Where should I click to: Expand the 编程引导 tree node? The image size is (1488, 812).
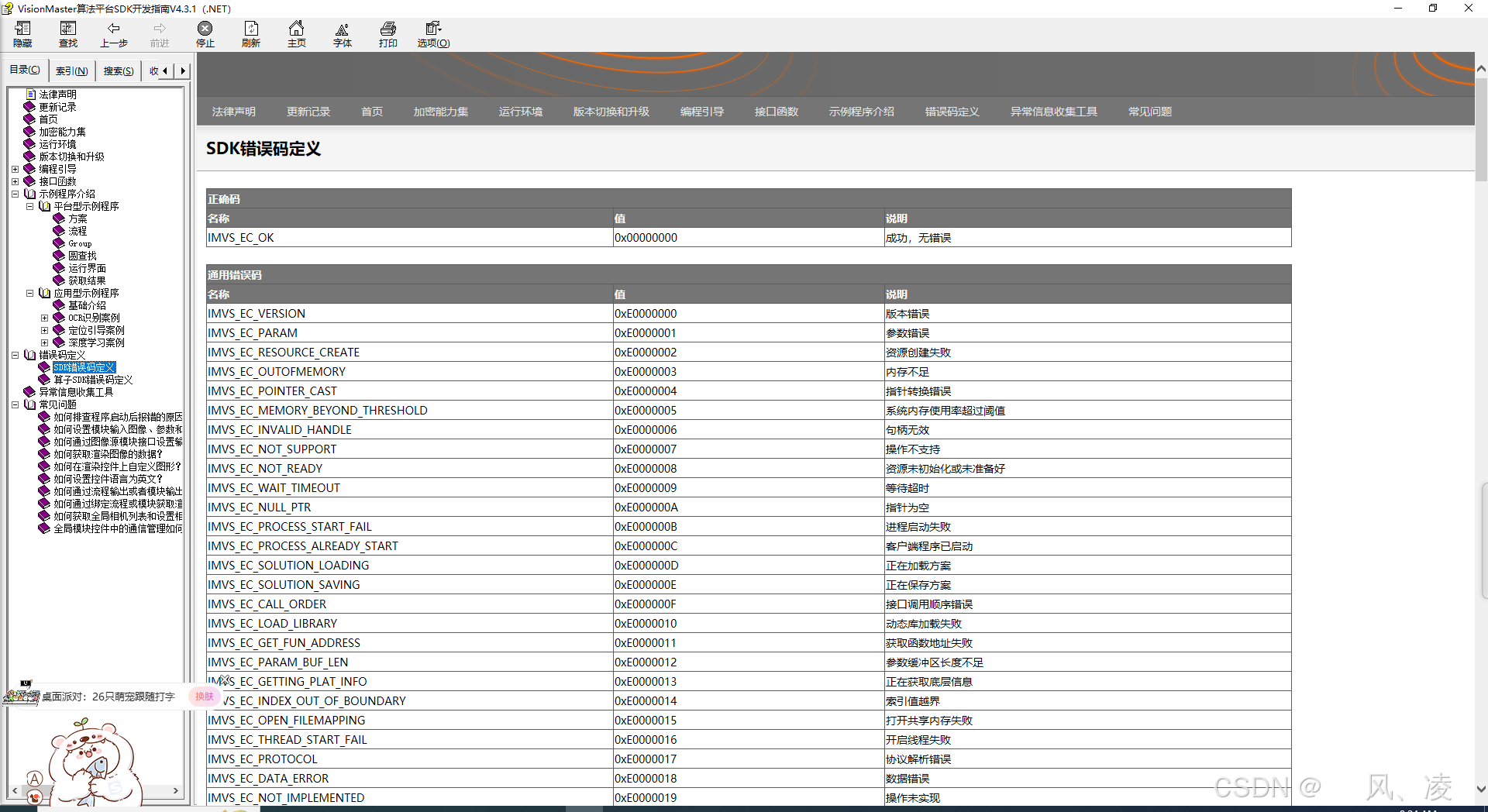[15, 169]
